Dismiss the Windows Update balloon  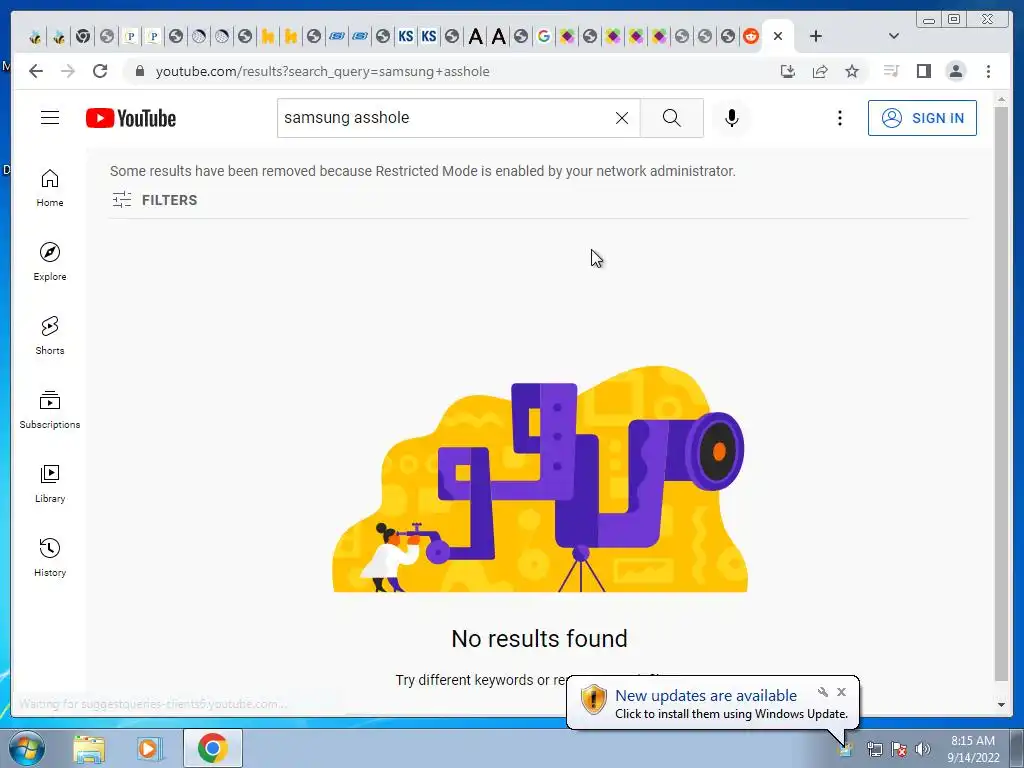(x=841, y=692)
